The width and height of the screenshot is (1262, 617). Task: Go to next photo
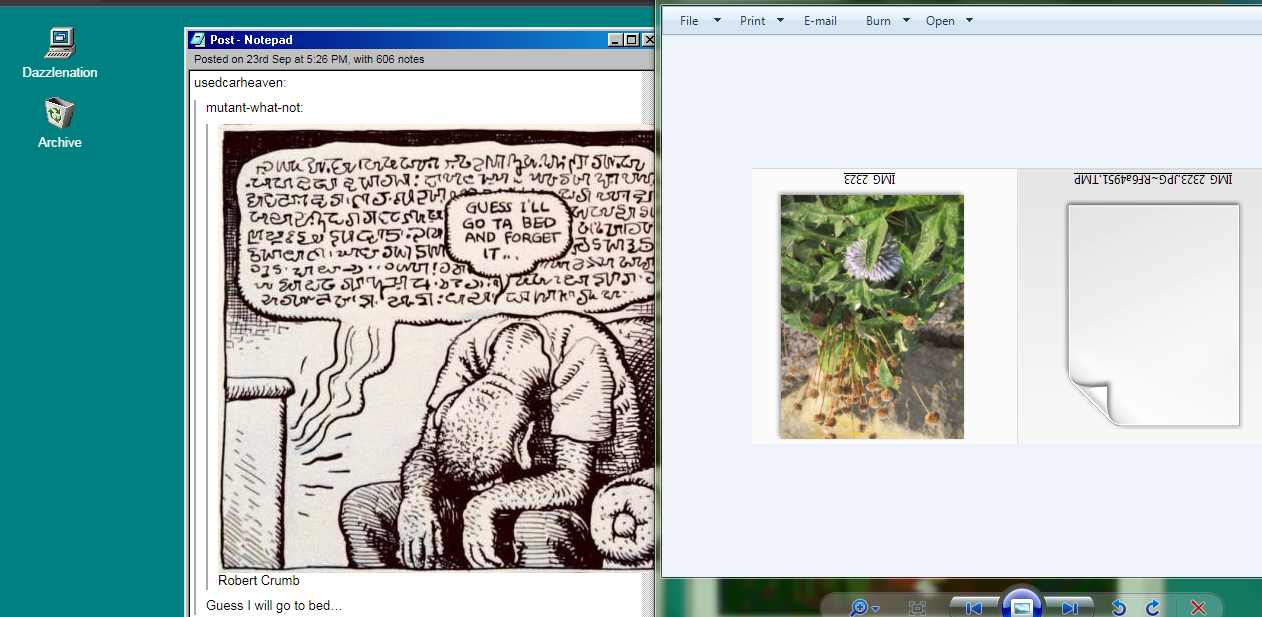(x=1069, y=608)
